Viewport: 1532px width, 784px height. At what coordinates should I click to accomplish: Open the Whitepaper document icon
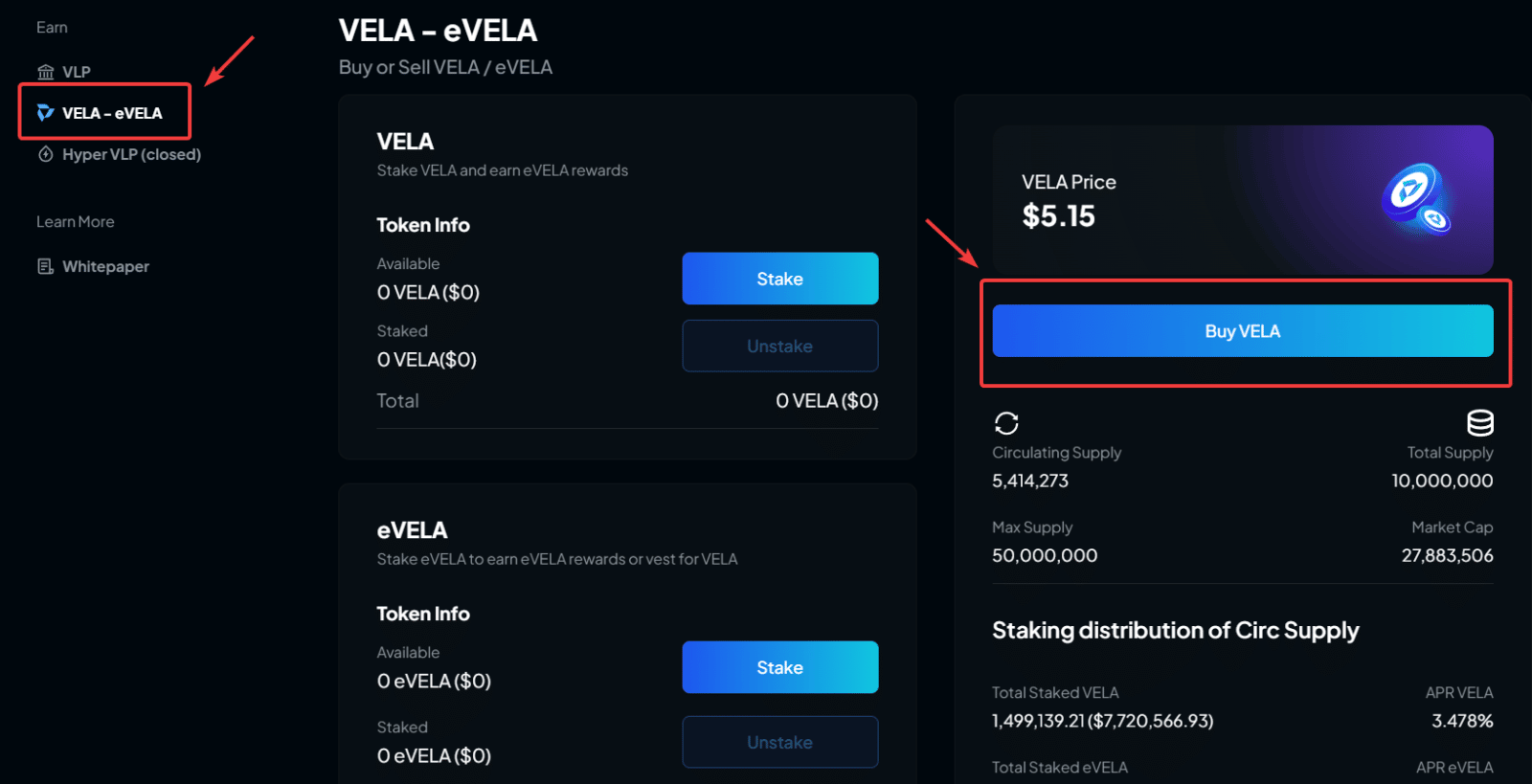coord(44,266)
